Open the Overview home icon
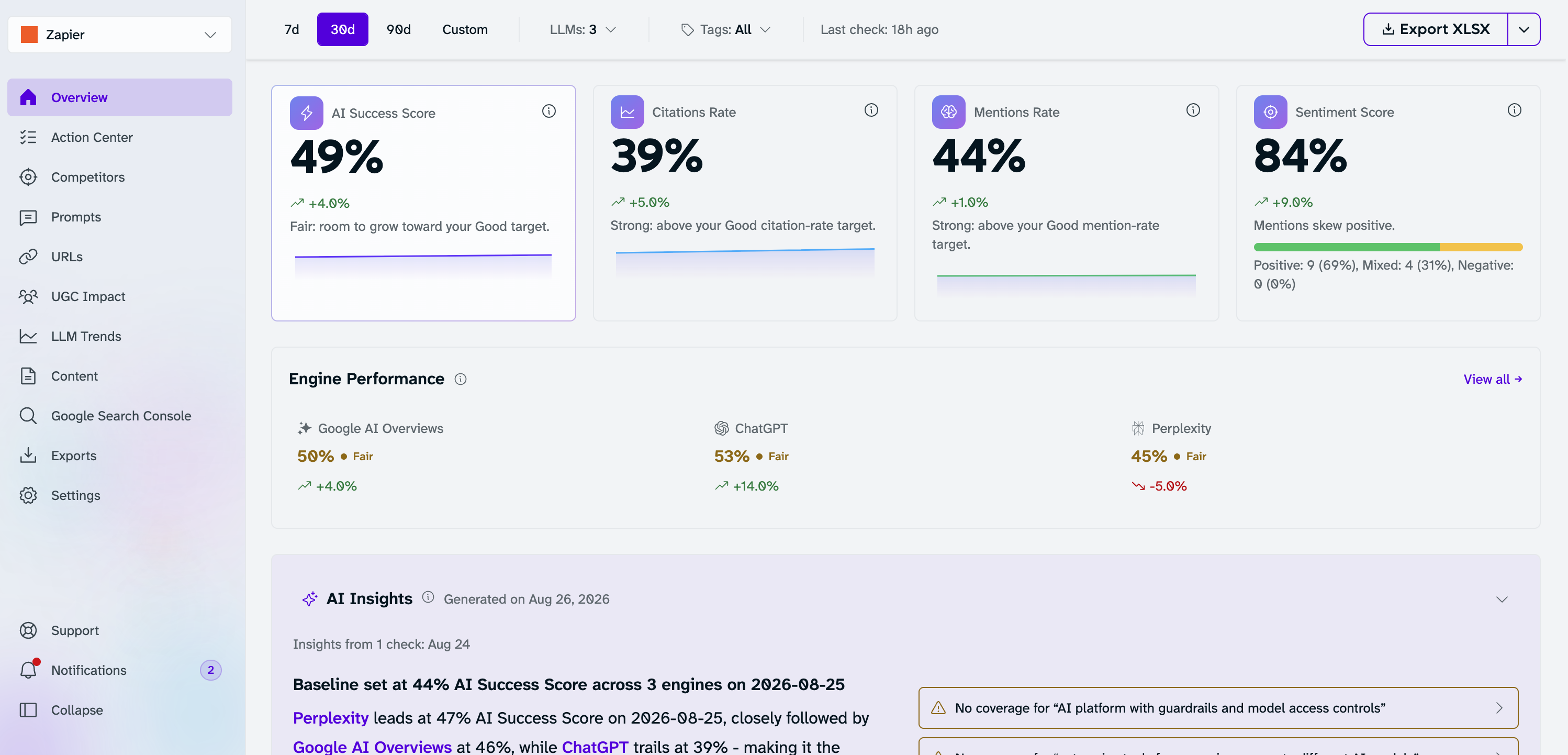This screenshot has width=1568, height=755. [x=28, y=97]
